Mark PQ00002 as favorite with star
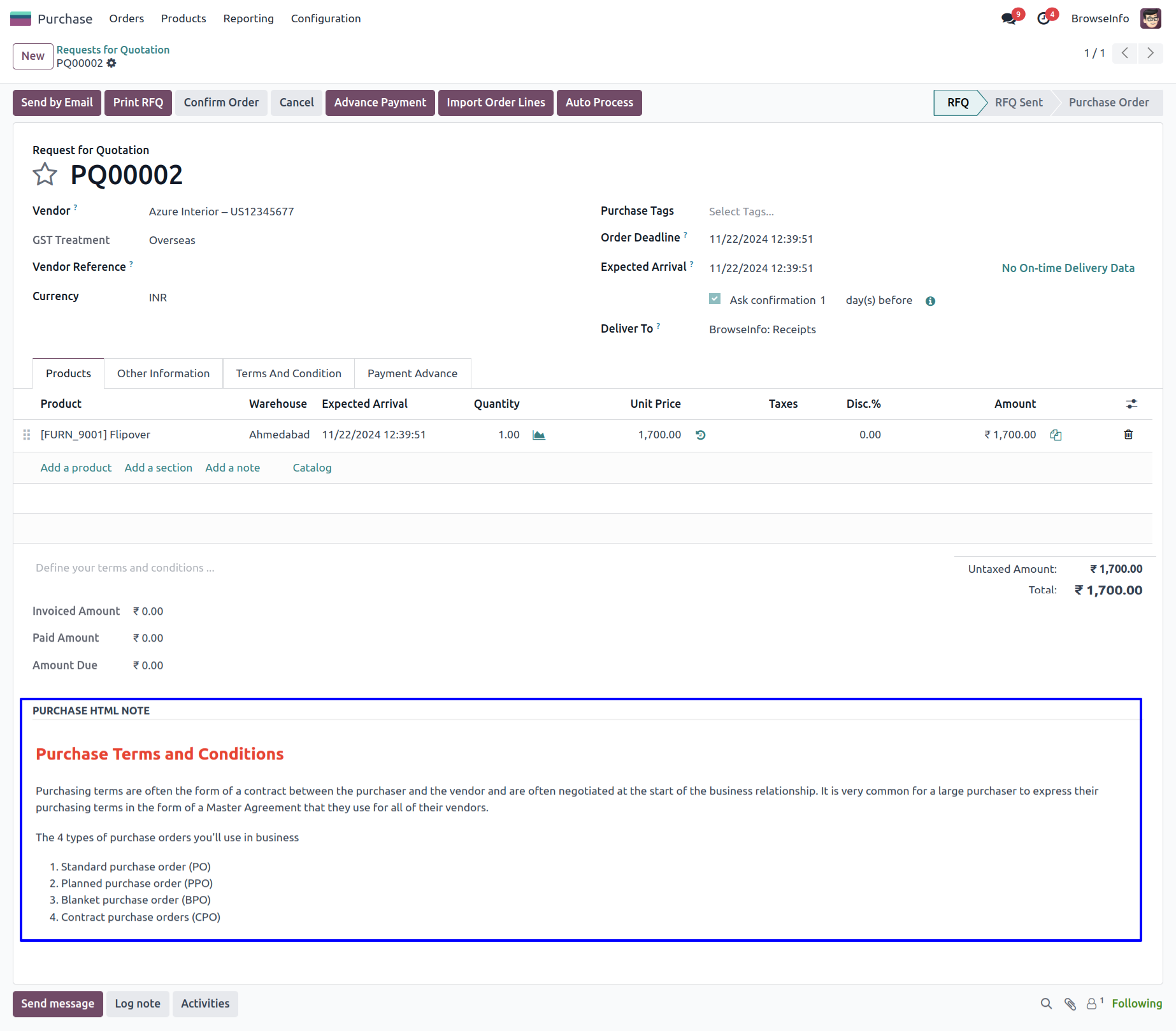 point(45,175)
